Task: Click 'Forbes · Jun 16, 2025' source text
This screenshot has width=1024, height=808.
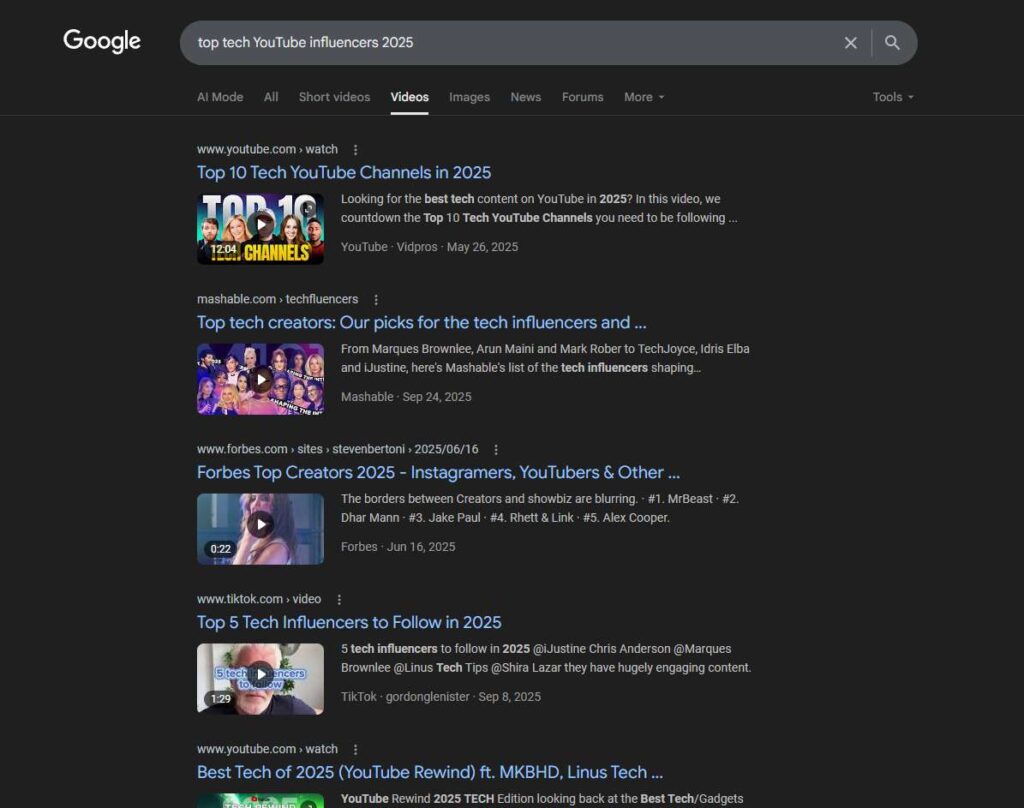Action: pyautogui.click(x=398, y=547)
